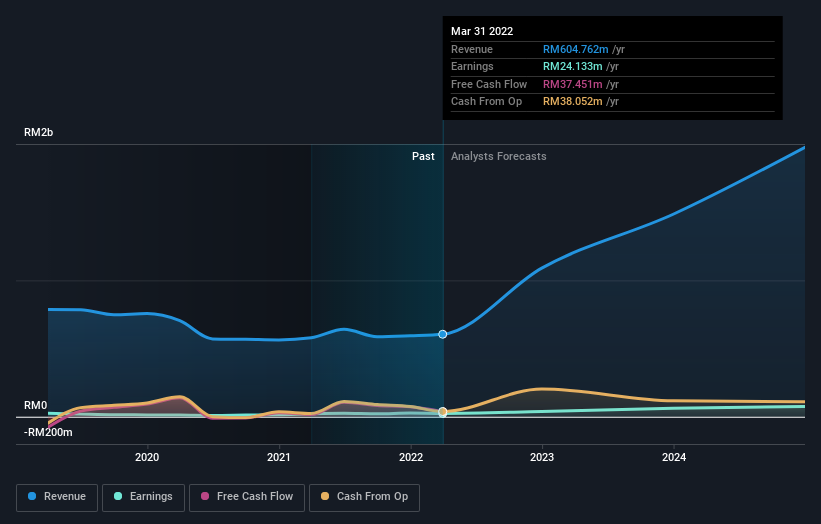Click the Past label on chart
821x524 pixels.
[423, 156]
